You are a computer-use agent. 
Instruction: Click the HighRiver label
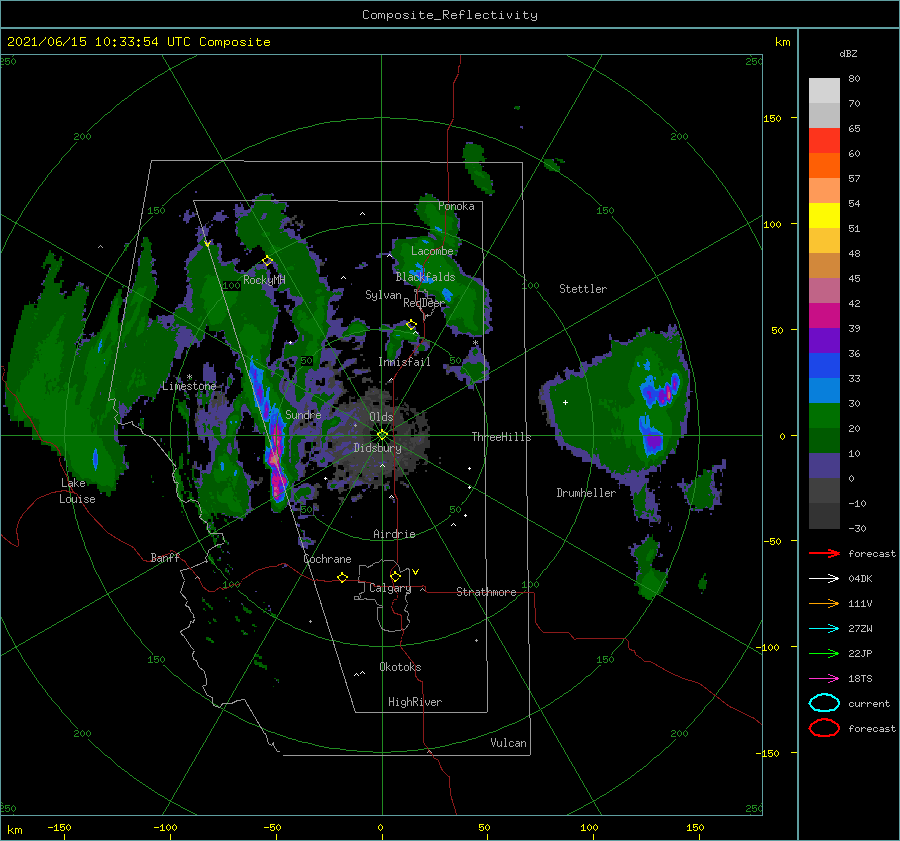pos(414,702)
